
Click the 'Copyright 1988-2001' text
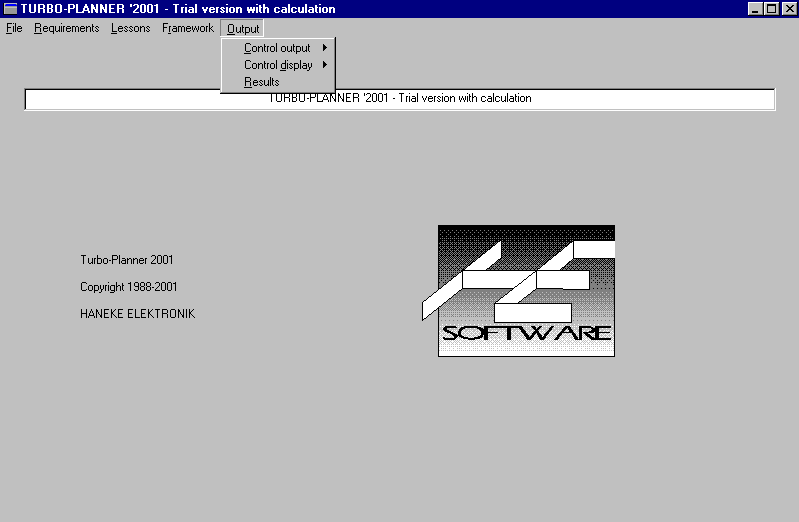click(x=128, y=287)
